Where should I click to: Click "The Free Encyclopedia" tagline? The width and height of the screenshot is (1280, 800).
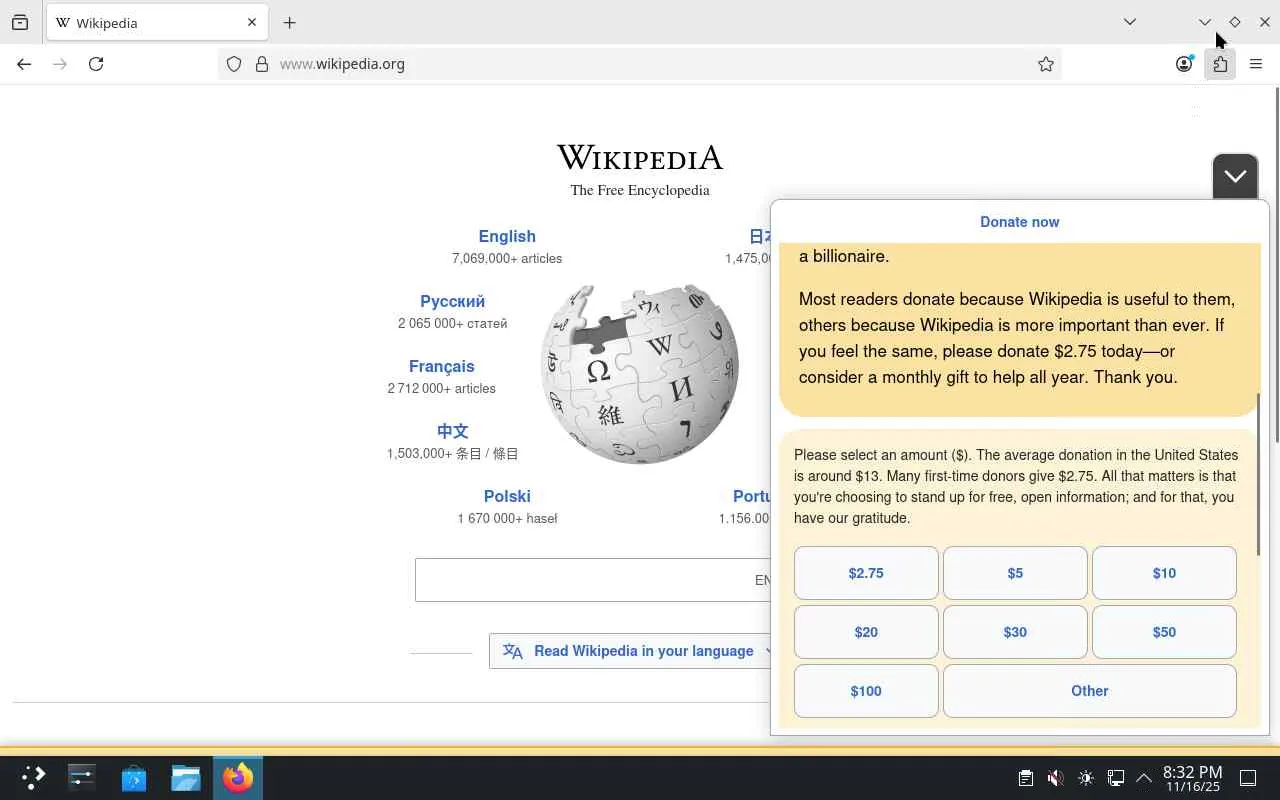tap(640, 190)
